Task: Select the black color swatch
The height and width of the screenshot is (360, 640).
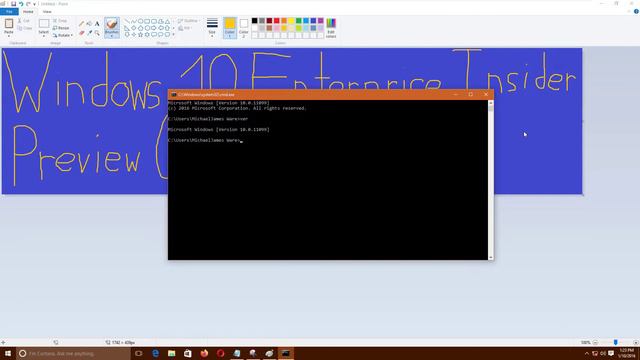Action: point(254,20)
